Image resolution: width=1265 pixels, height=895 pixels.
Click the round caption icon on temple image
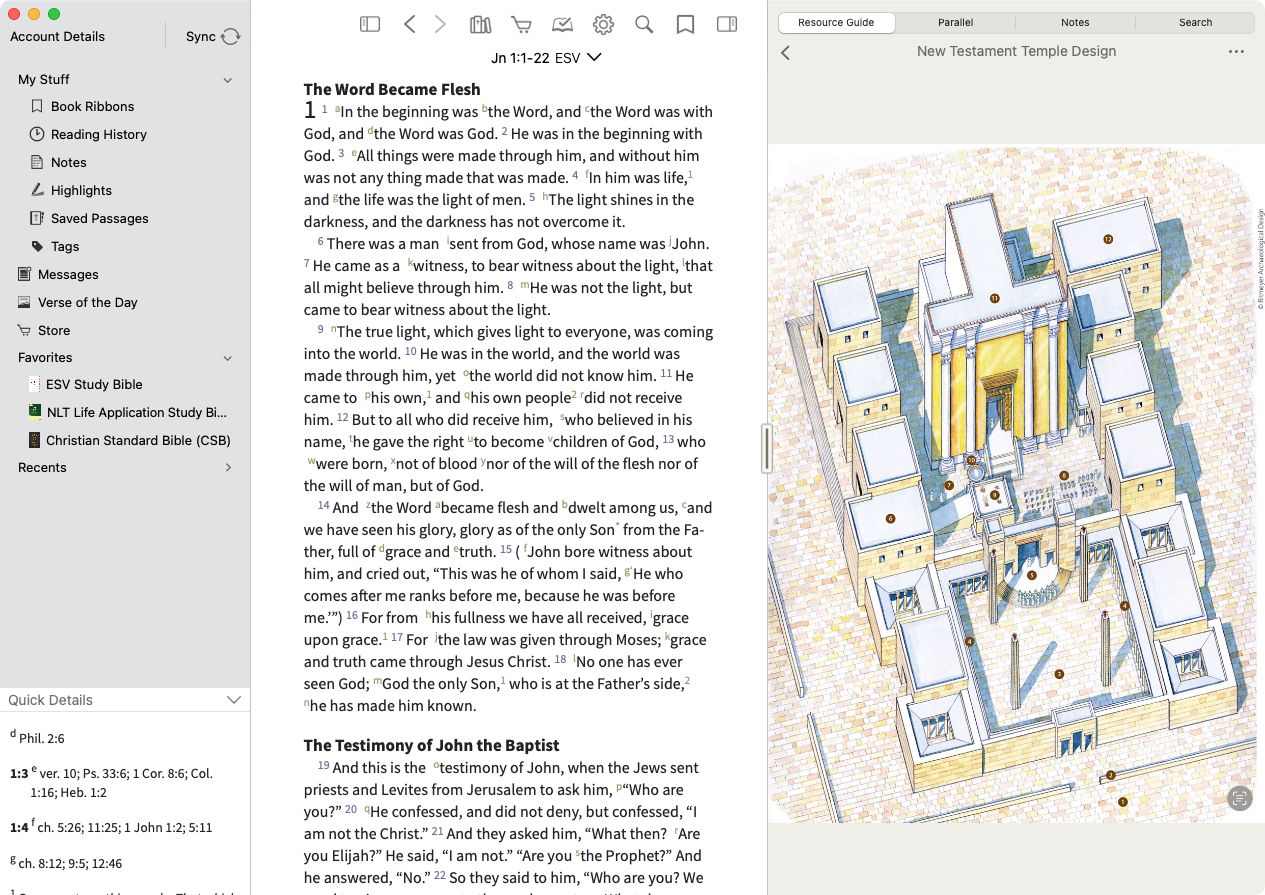pos(1239,797)
